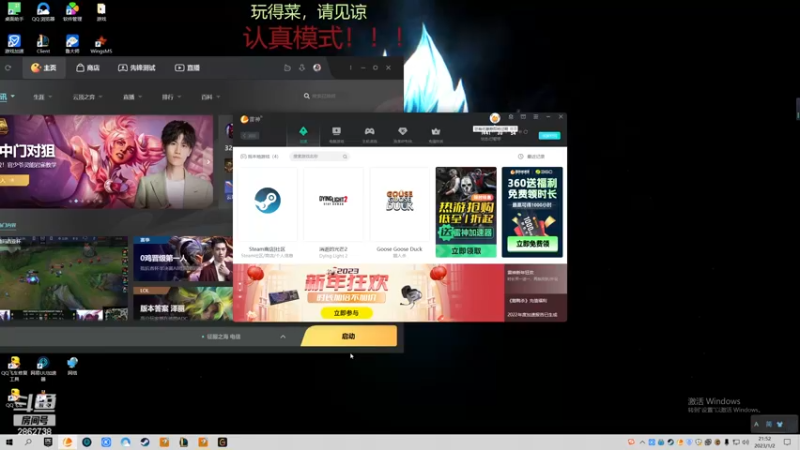Open the diamond membership tab in 雷神
Image resolution: width=800 pixels, height=450 pixels.
click(x=403, y=134)
